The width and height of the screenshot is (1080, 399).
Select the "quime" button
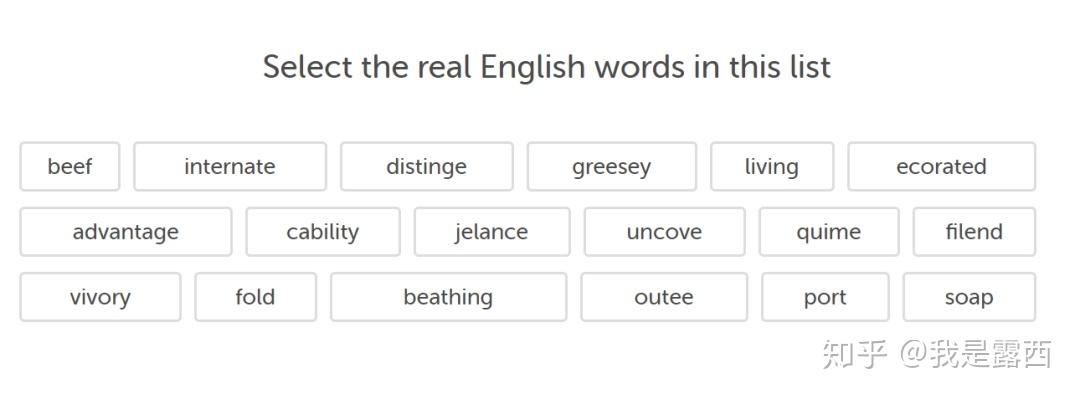829,232
